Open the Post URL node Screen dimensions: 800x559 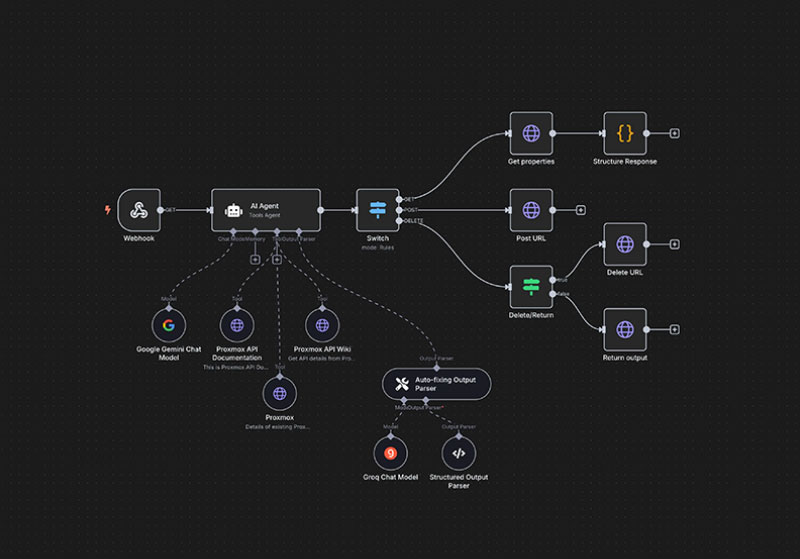tap(531, 210)
